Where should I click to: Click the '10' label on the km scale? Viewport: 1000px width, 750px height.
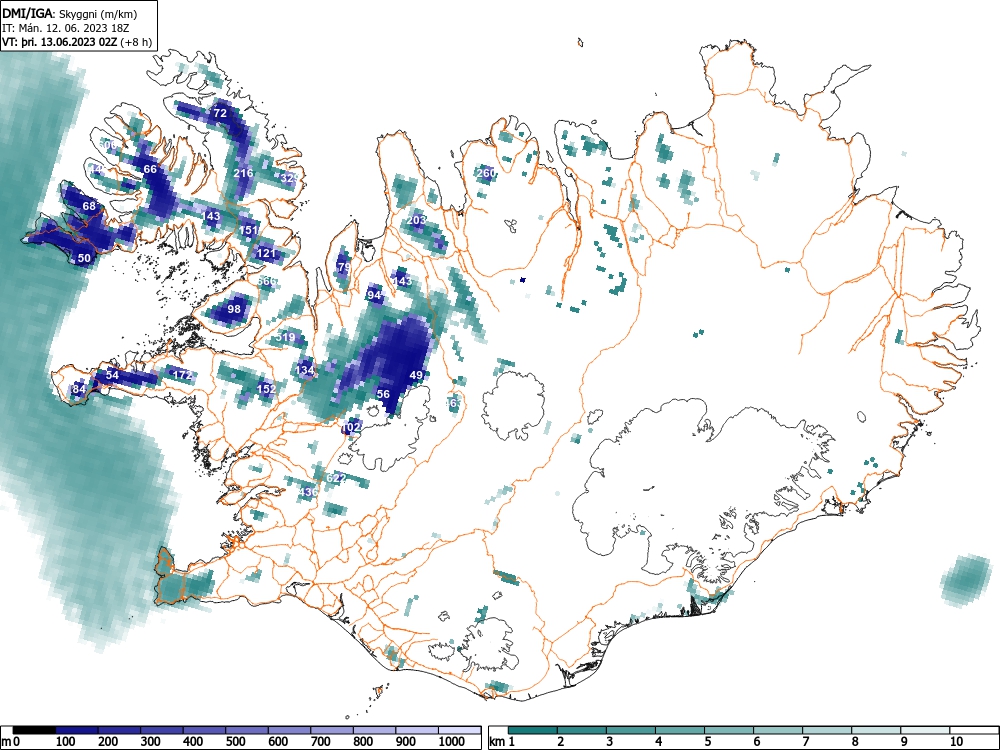pos(956,742)
